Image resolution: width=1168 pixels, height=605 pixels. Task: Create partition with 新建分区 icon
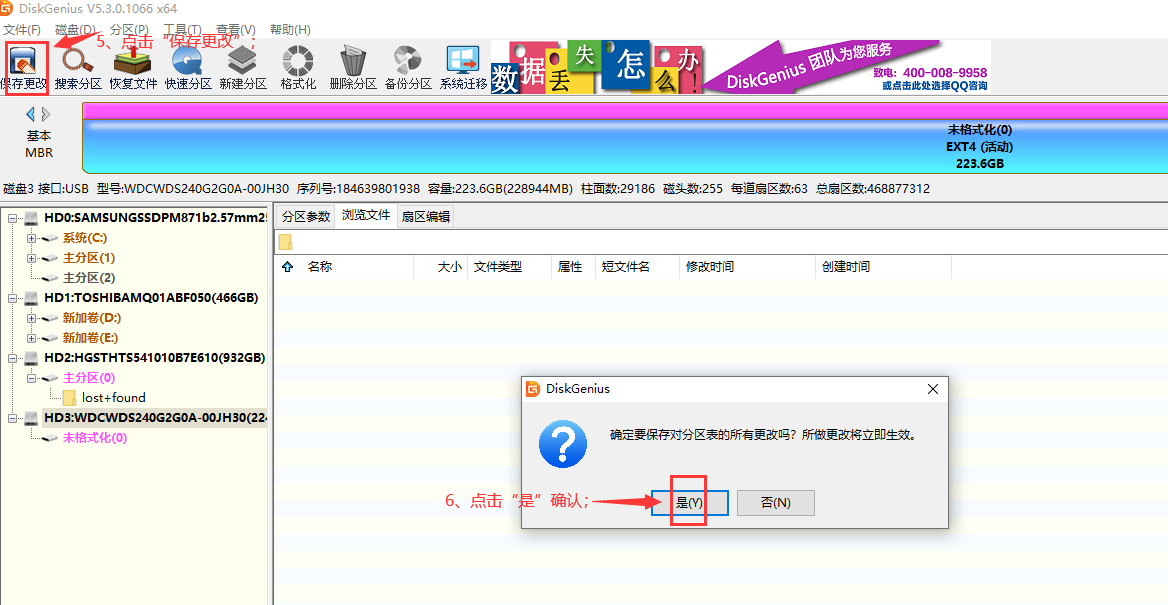coord(243,67)
